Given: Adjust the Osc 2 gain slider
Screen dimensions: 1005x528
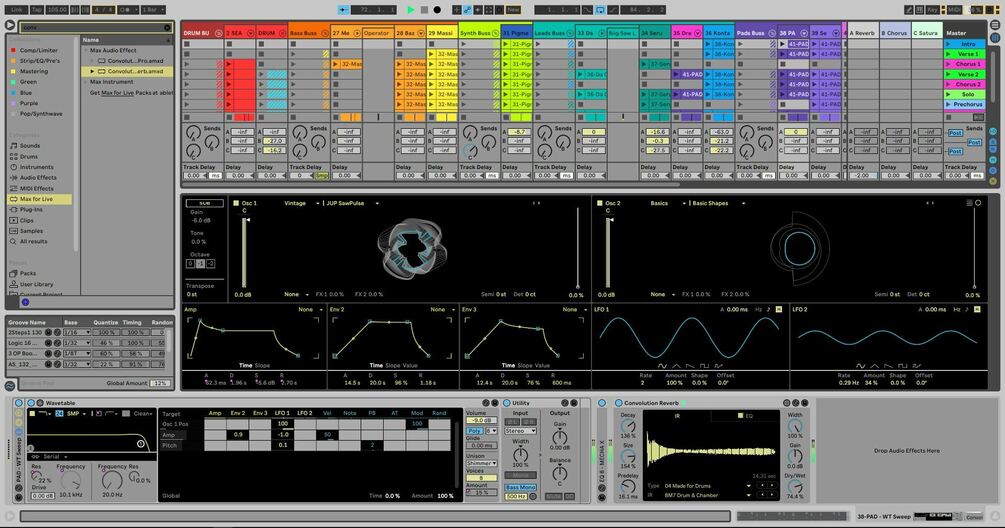Looking at the screenshot, I should (608, 252).
